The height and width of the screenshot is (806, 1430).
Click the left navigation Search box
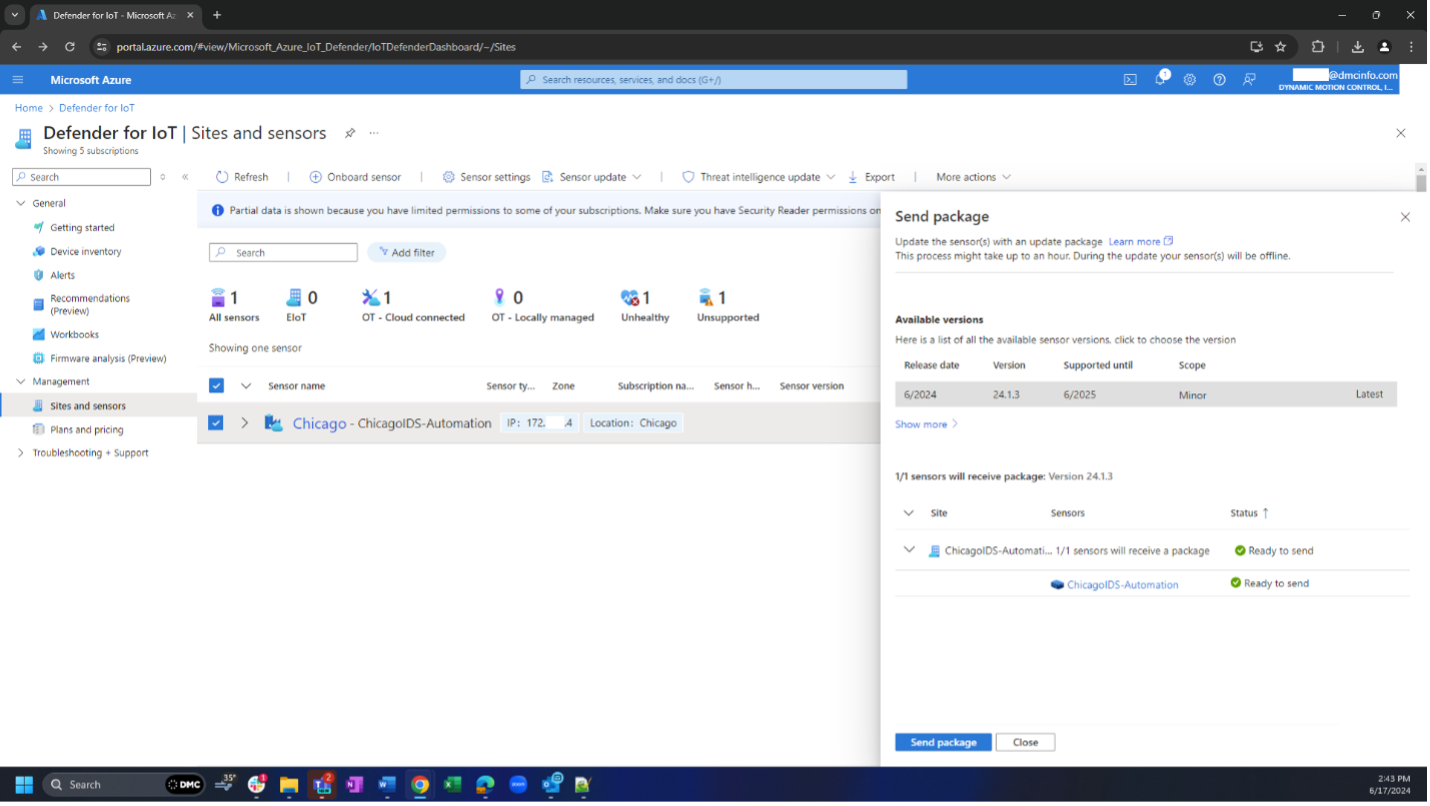coord(81,177)
